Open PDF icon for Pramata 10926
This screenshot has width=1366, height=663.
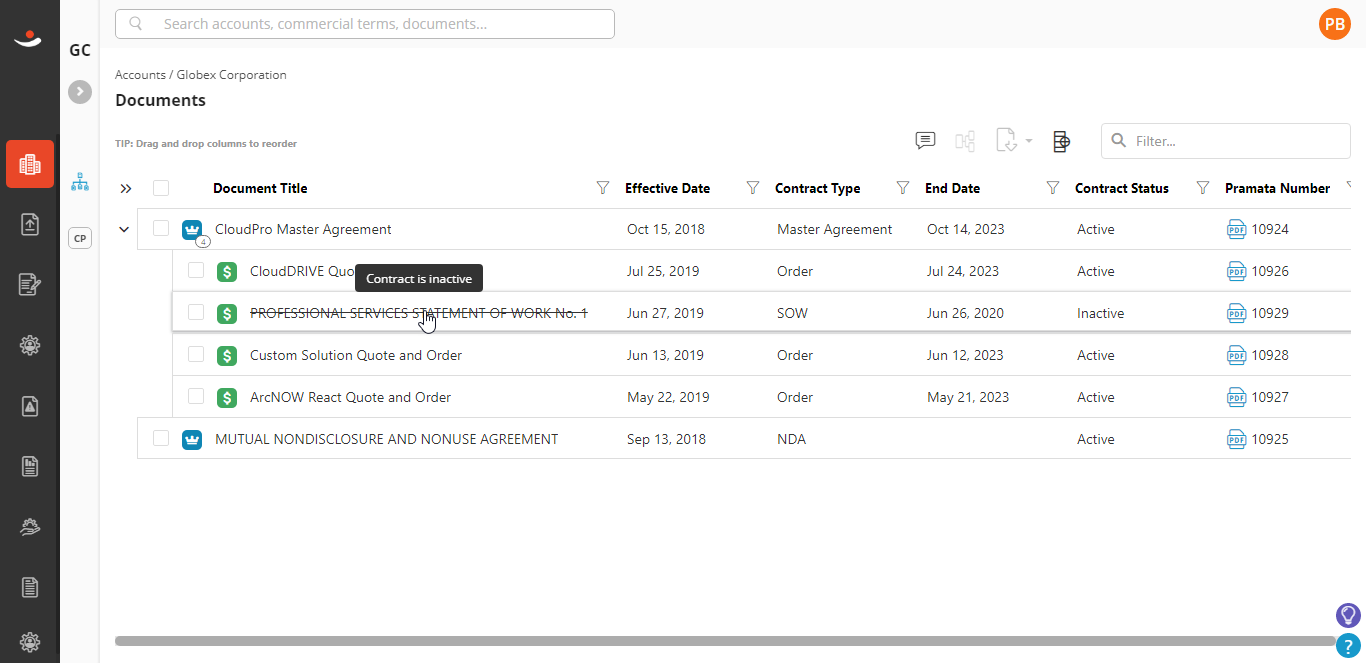point(1237,272)
